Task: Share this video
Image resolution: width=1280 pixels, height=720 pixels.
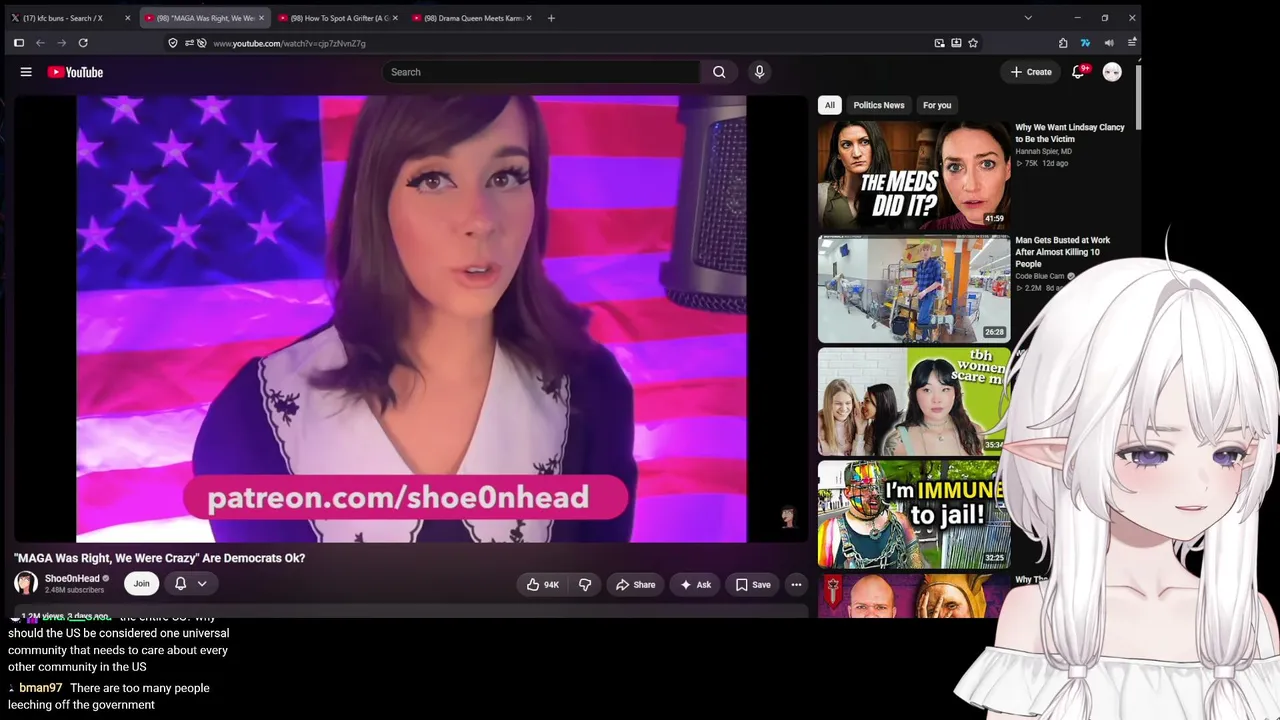Action: click(636, 585)
